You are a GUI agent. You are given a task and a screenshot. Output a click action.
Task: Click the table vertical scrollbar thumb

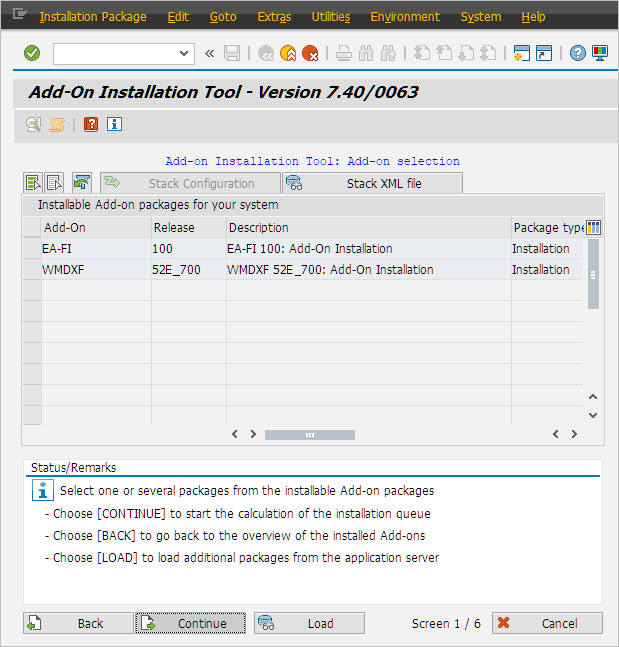(593, 274)
